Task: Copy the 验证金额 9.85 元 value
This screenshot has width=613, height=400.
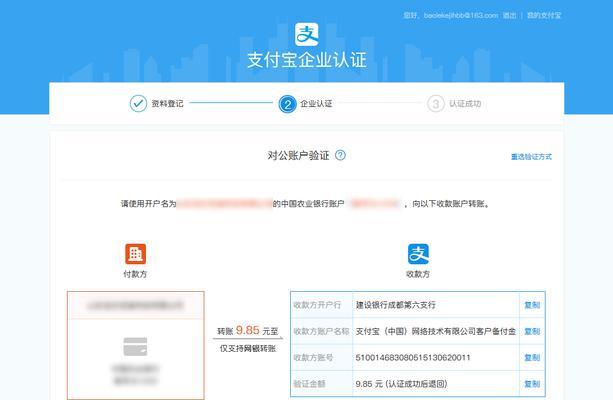Action: coord(532,384)
